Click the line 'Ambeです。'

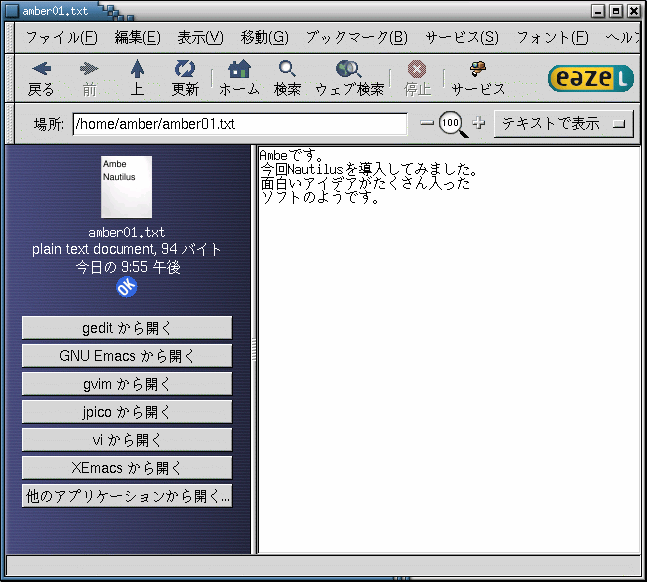(291, 156)
